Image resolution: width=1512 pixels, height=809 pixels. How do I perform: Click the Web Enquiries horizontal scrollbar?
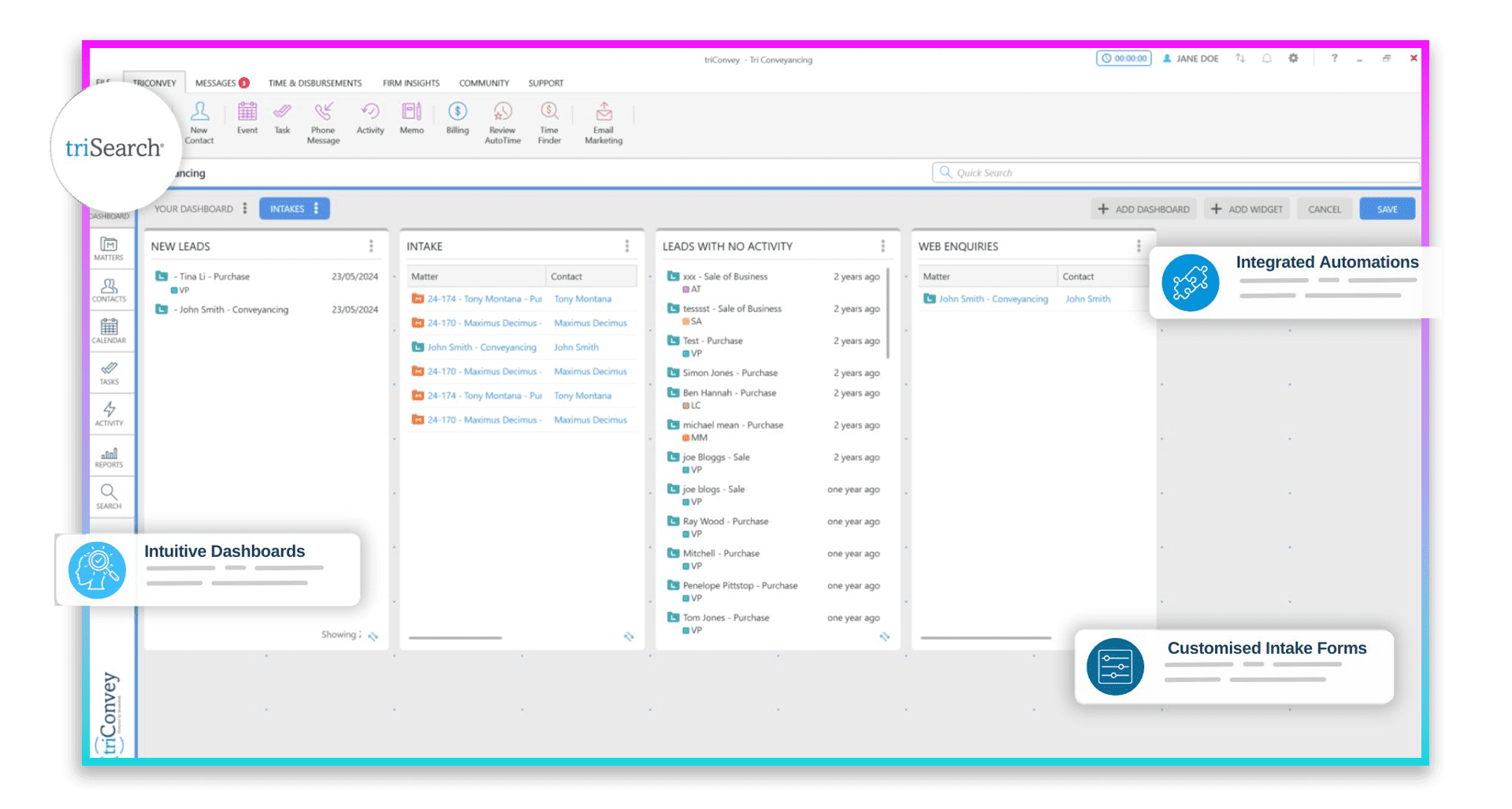[986, 637]
